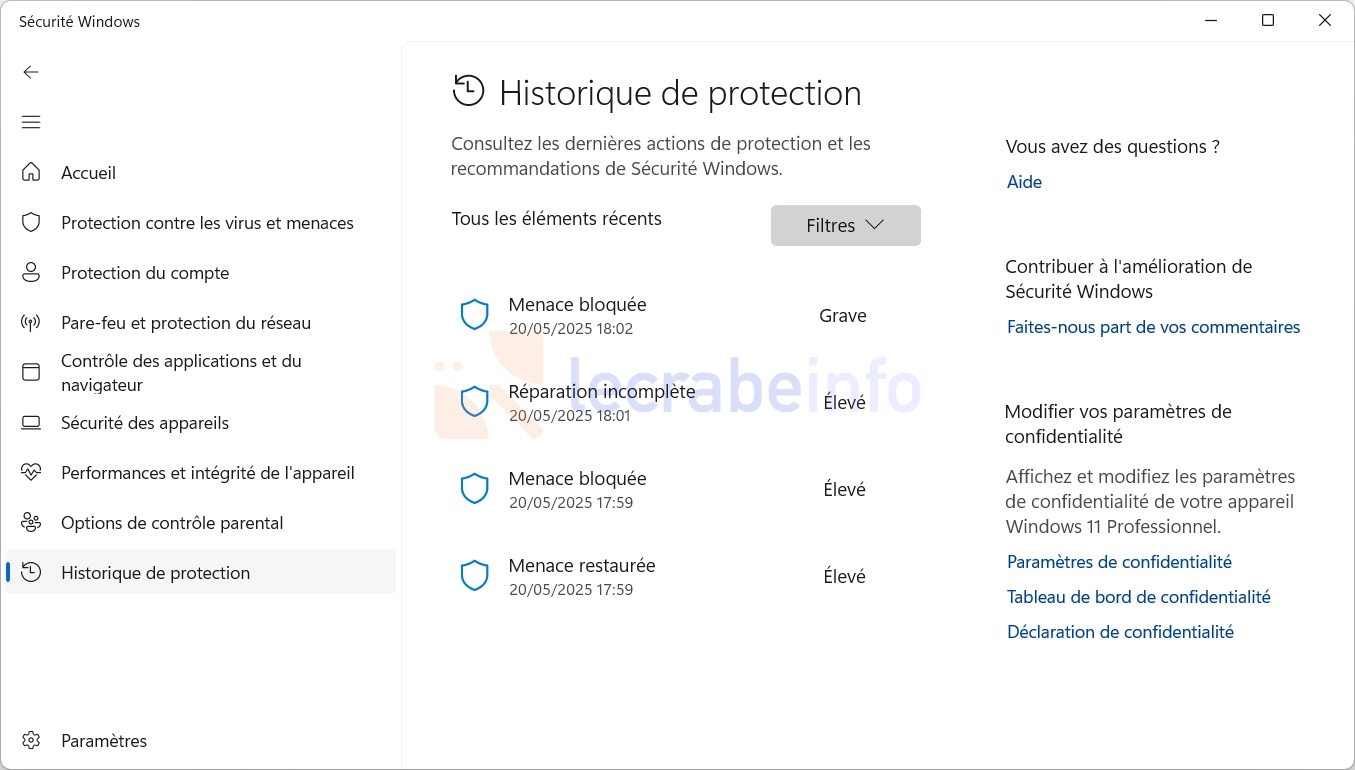The height and width of the screenshot is (770, 1355).
Task: Open Tableau de bord de confidentialité link
Action: tap(1138, 597)
